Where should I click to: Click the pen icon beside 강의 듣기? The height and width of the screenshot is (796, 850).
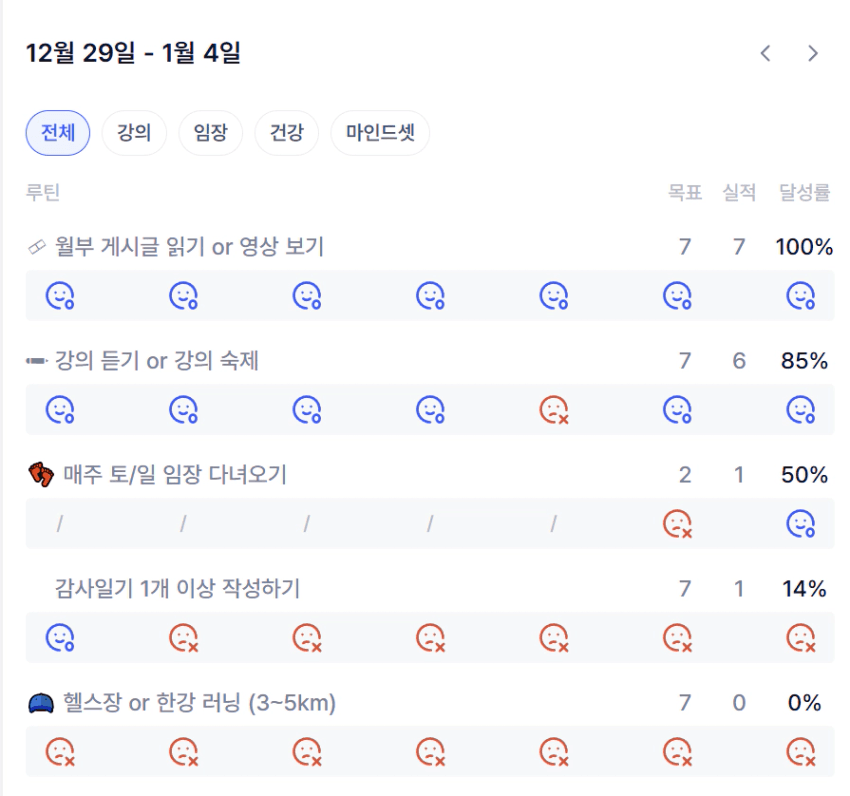tap(37, 361)
